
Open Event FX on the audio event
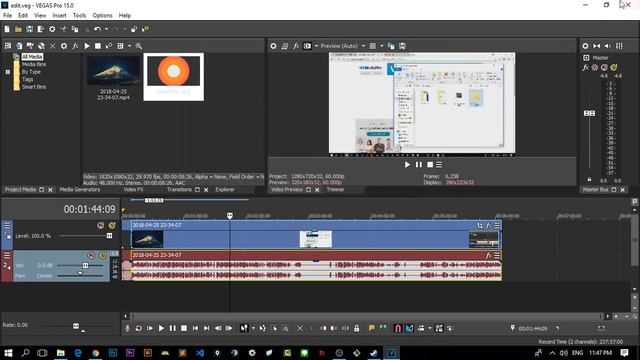click(x=488, y=256)
